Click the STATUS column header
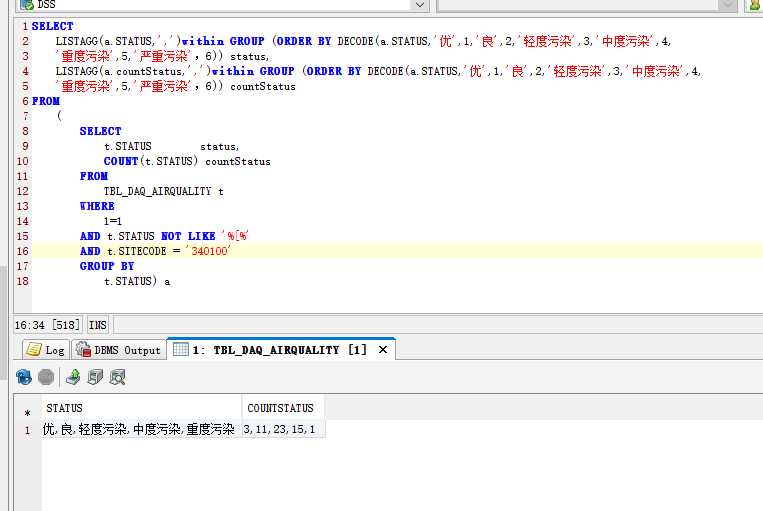The width and height of the screenshot is (763, 511). (x=142, y=408)
